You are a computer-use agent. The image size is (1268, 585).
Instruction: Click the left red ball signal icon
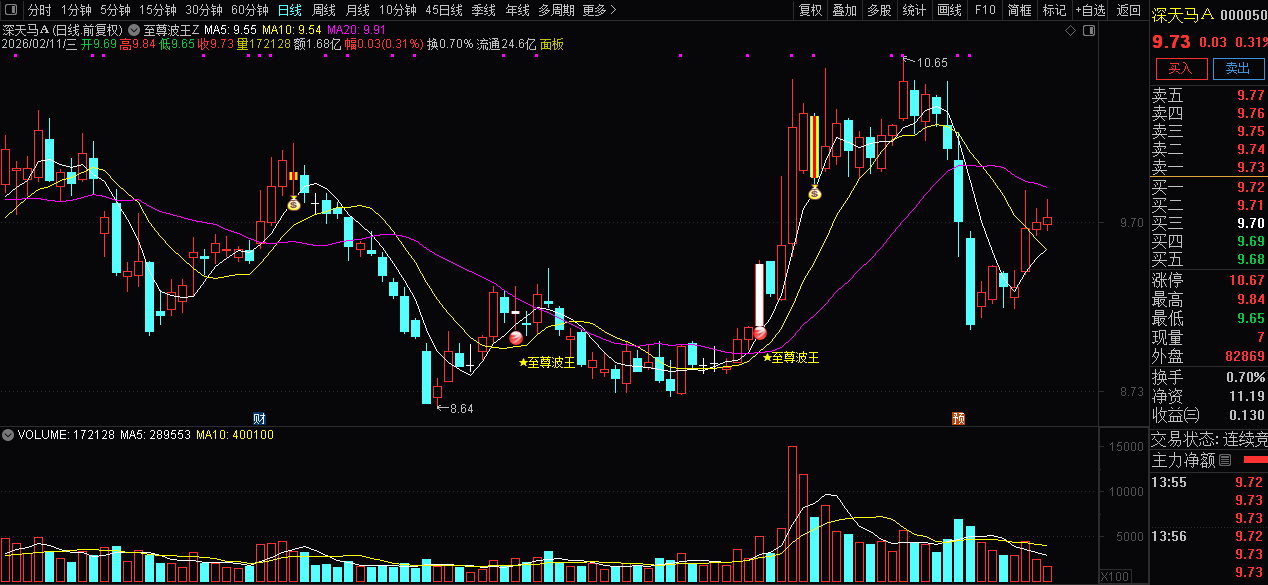coord(516,338)
